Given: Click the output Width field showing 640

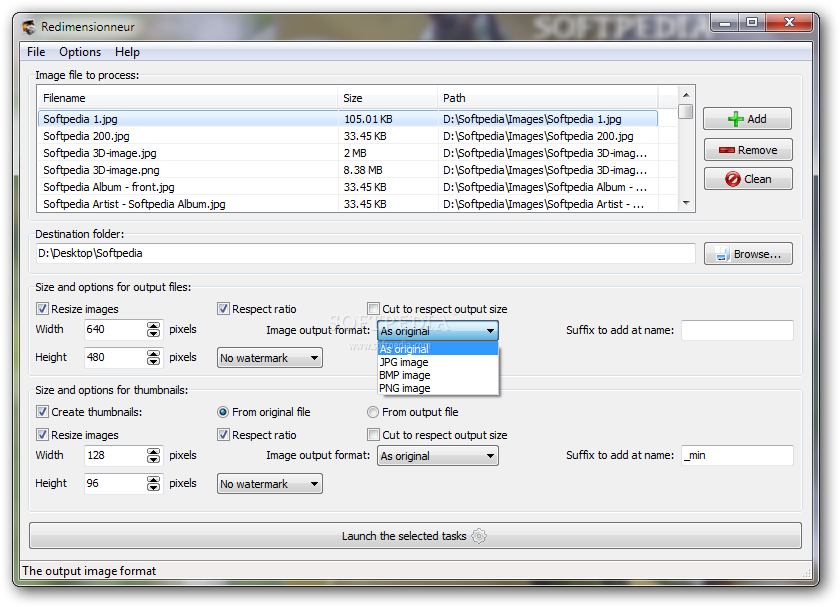Looking at the screenshot, I should coord(115,329).
